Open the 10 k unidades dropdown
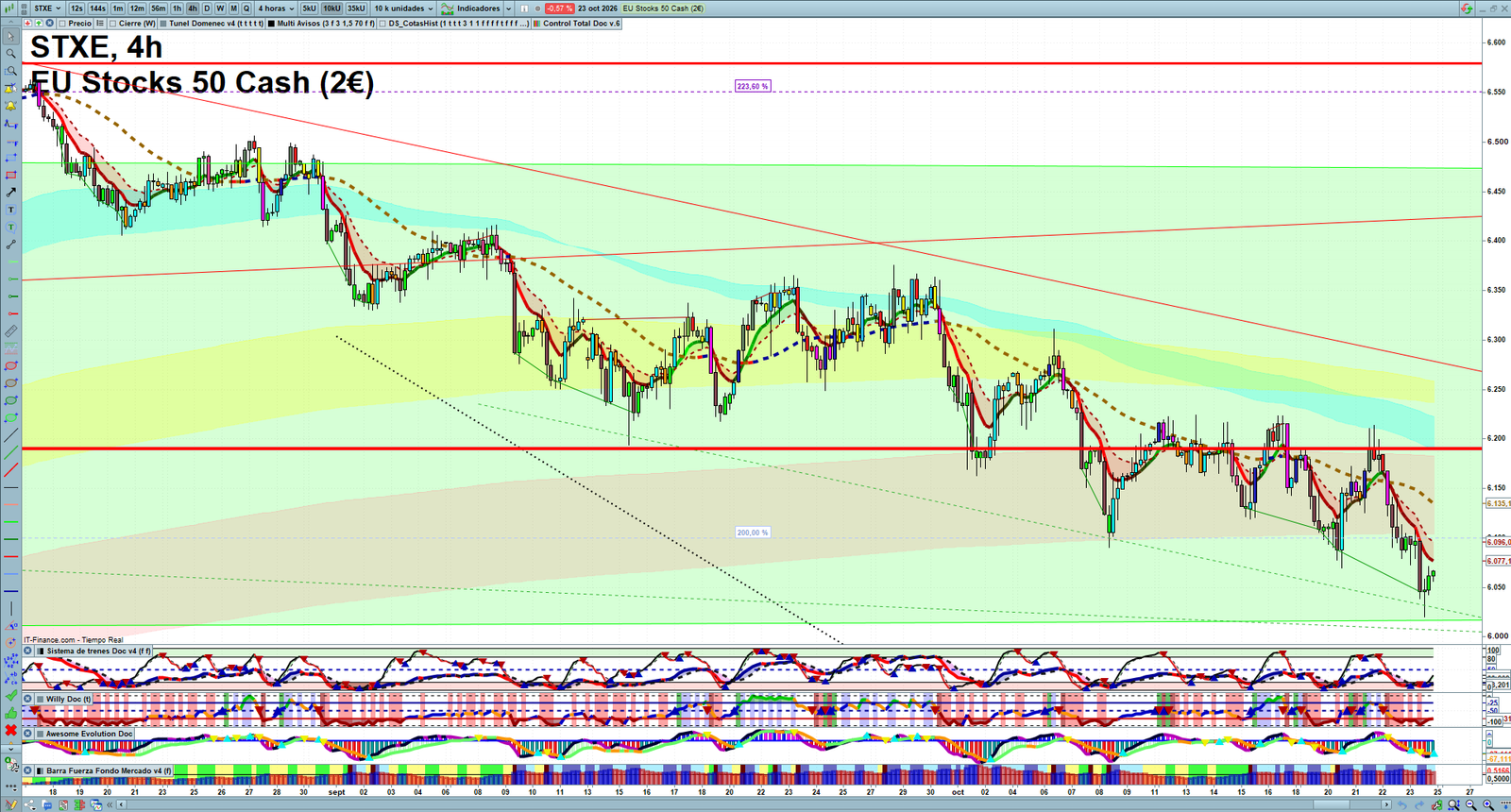 pyautogui.click(x=403, y=8)
